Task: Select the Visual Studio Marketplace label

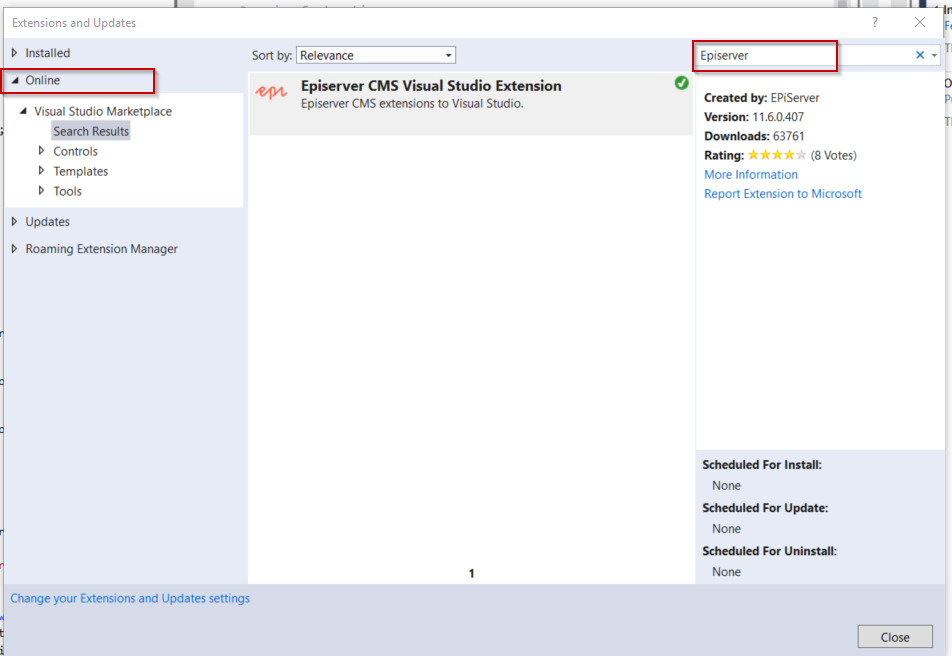Action: [x=103, y=111]
